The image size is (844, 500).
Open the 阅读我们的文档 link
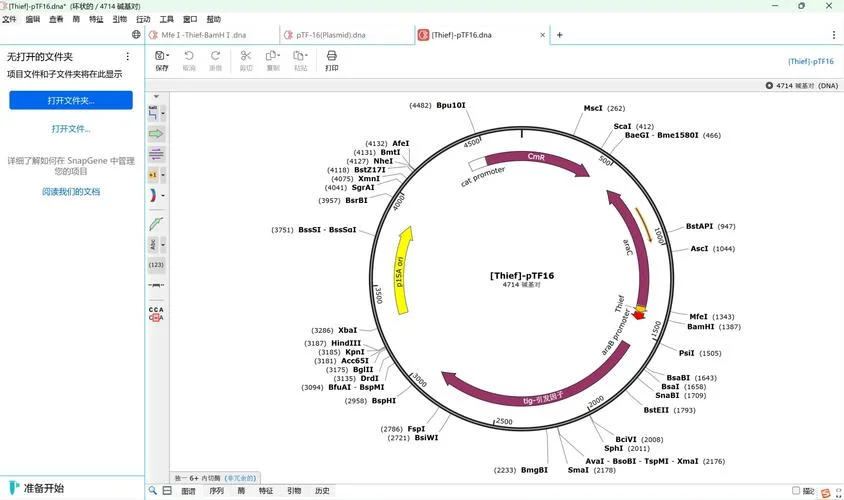pos(71,192)
